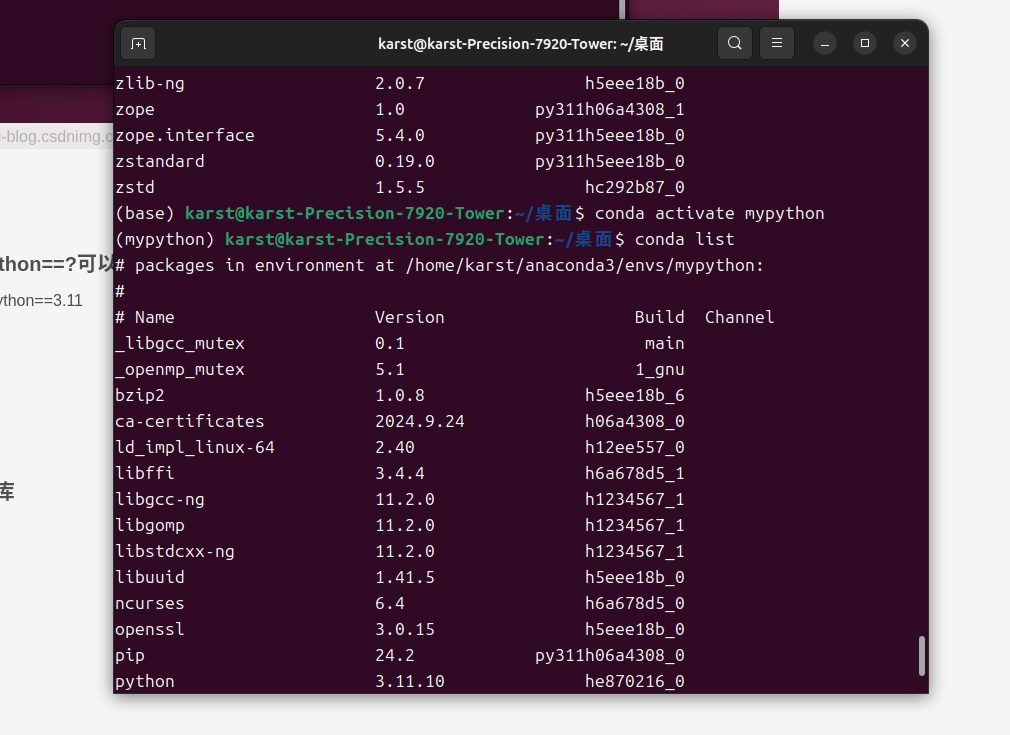Click openssl version '3.0.15'

click(405, 629)
